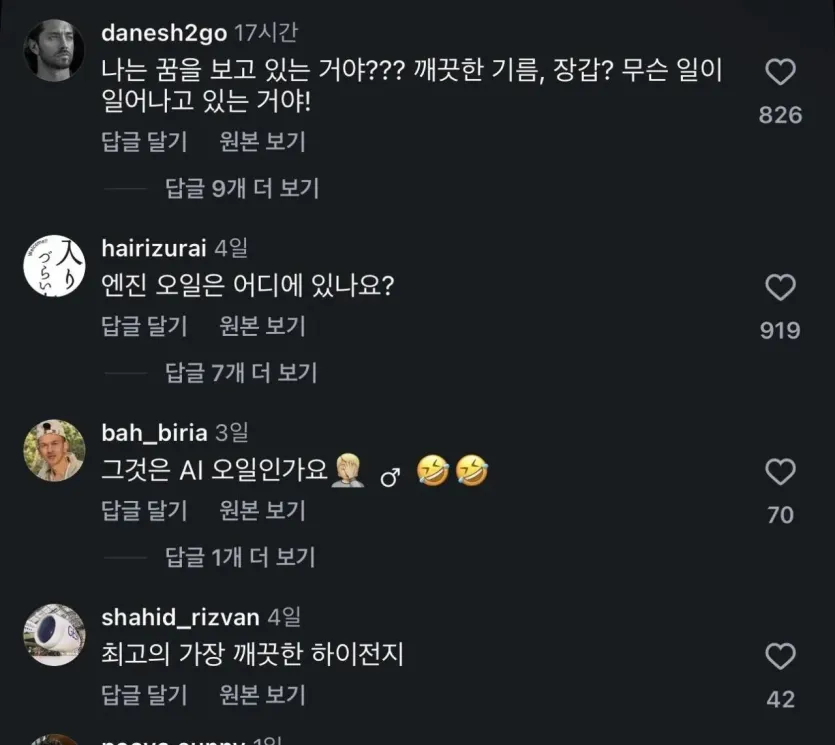Expand 답글 7개 더 보기 replies

[x=241, y=373]
